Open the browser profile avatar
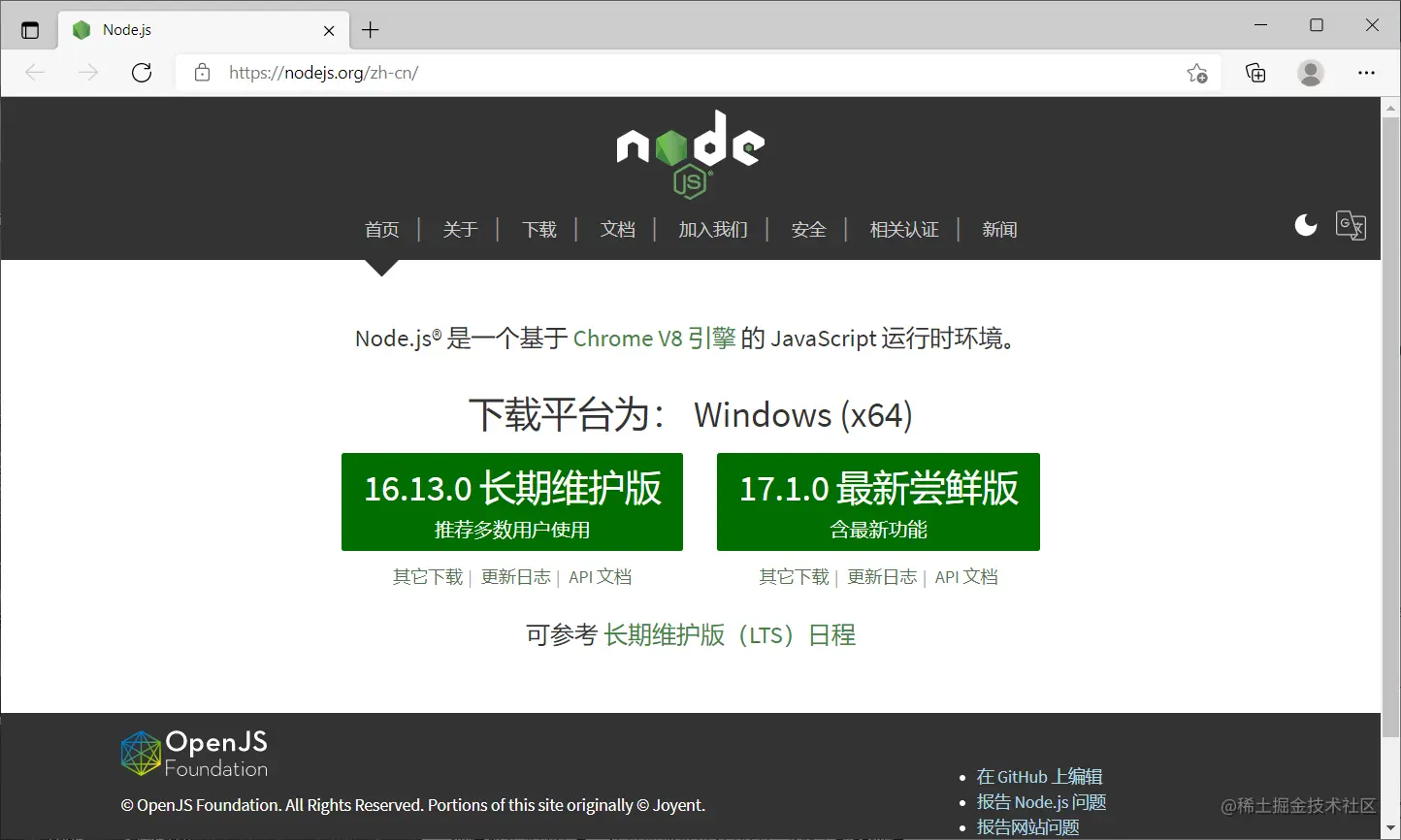Screen dimensions: 1401x840 coord(1311,73)
